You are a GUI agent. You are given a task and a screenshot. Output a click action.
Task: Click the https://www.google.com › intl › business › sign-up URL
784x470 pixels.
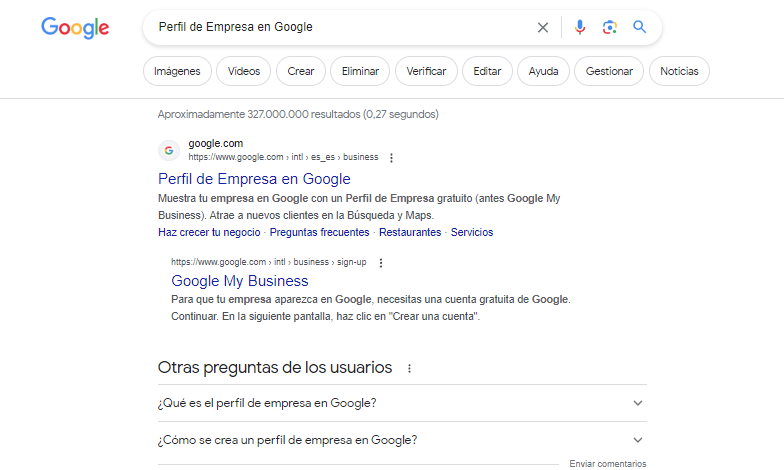tap(268, 262)
